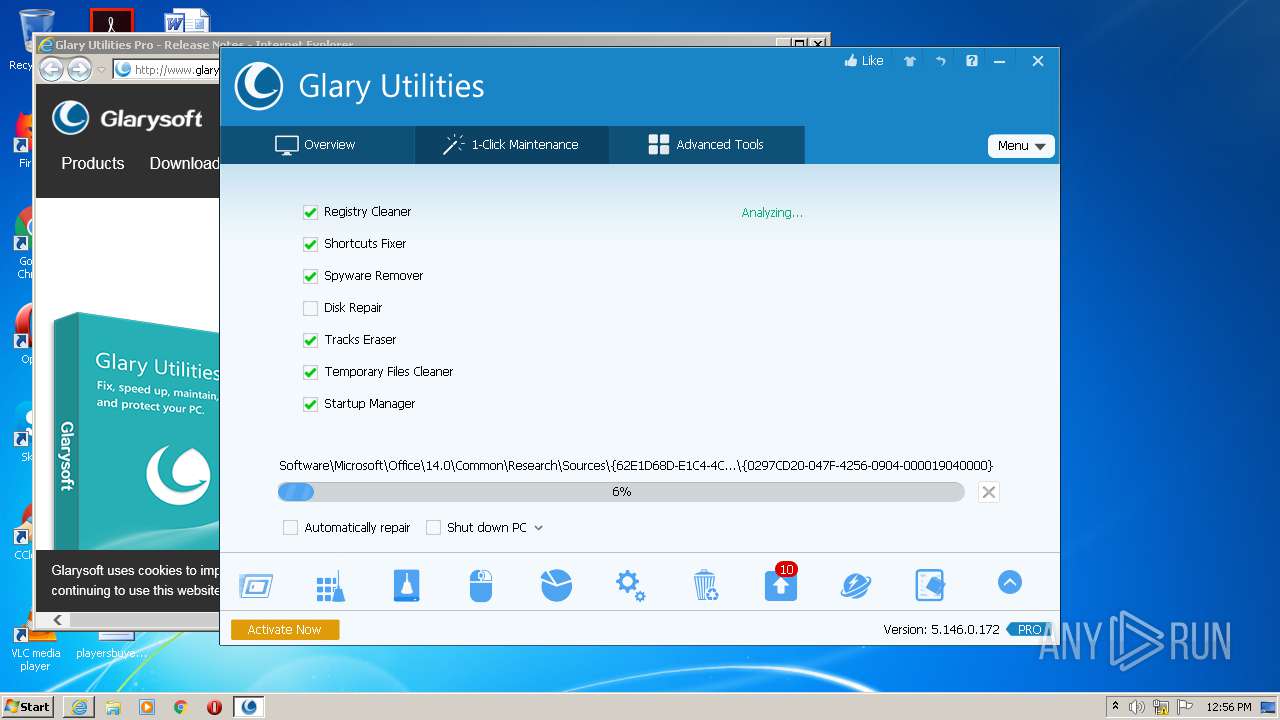Uncheck the Startup Manager checkbox

coord(310,404)
